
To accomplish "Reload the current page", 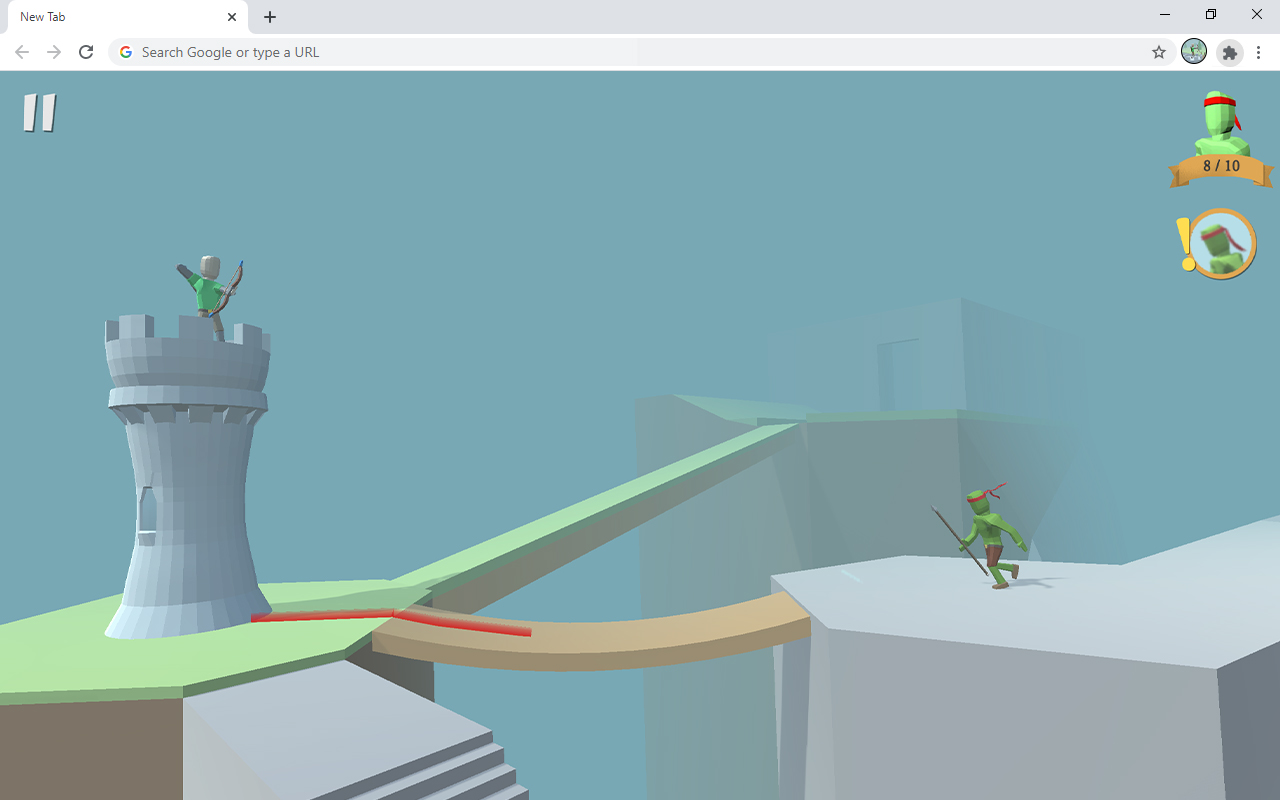I will pos(86,52).
